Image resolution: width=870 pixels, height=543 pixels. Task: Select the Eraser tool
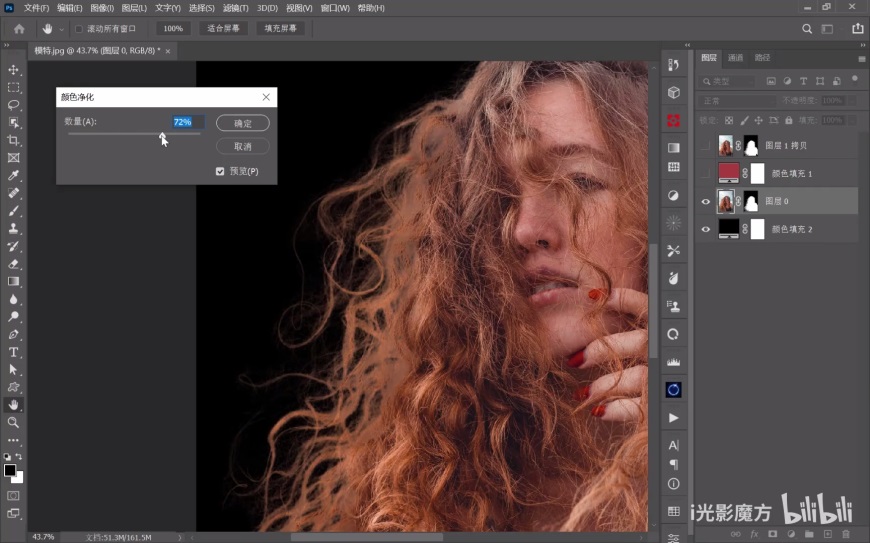(13, 264)
